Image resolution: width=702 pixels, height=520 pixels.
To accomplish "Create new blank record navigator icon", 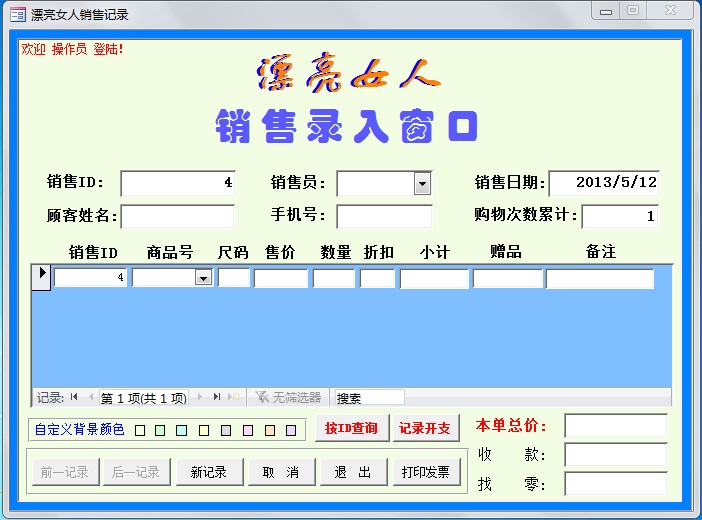I will (234, 396).
